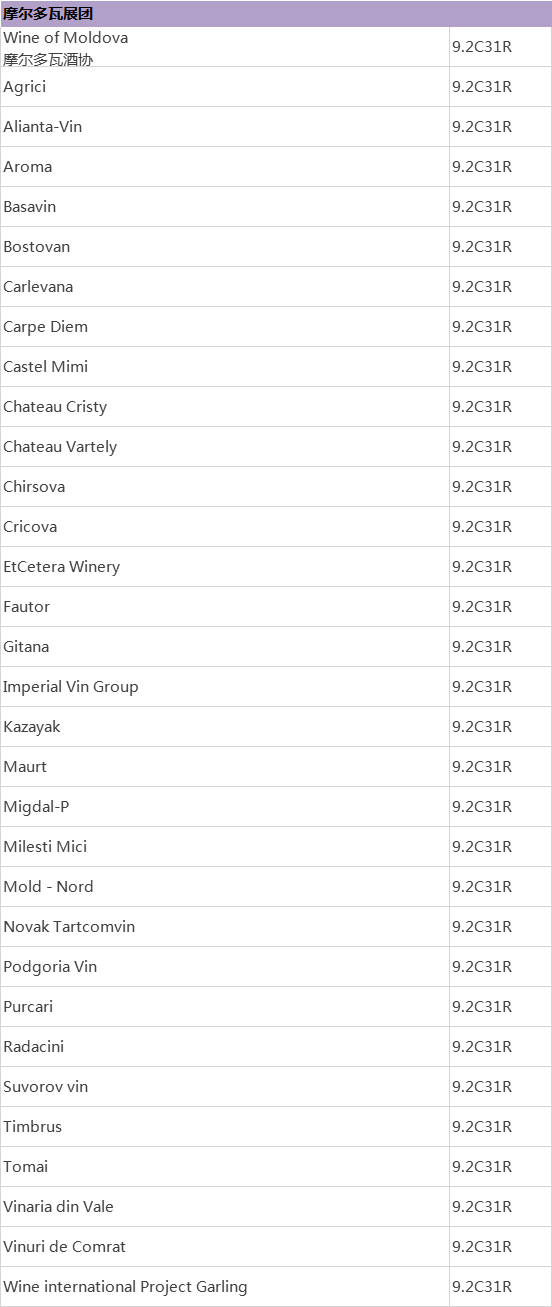This screenshot has width=552, height=1307.
Task: Select the Alianta-Vin row
Action: (x=276, y=127)
